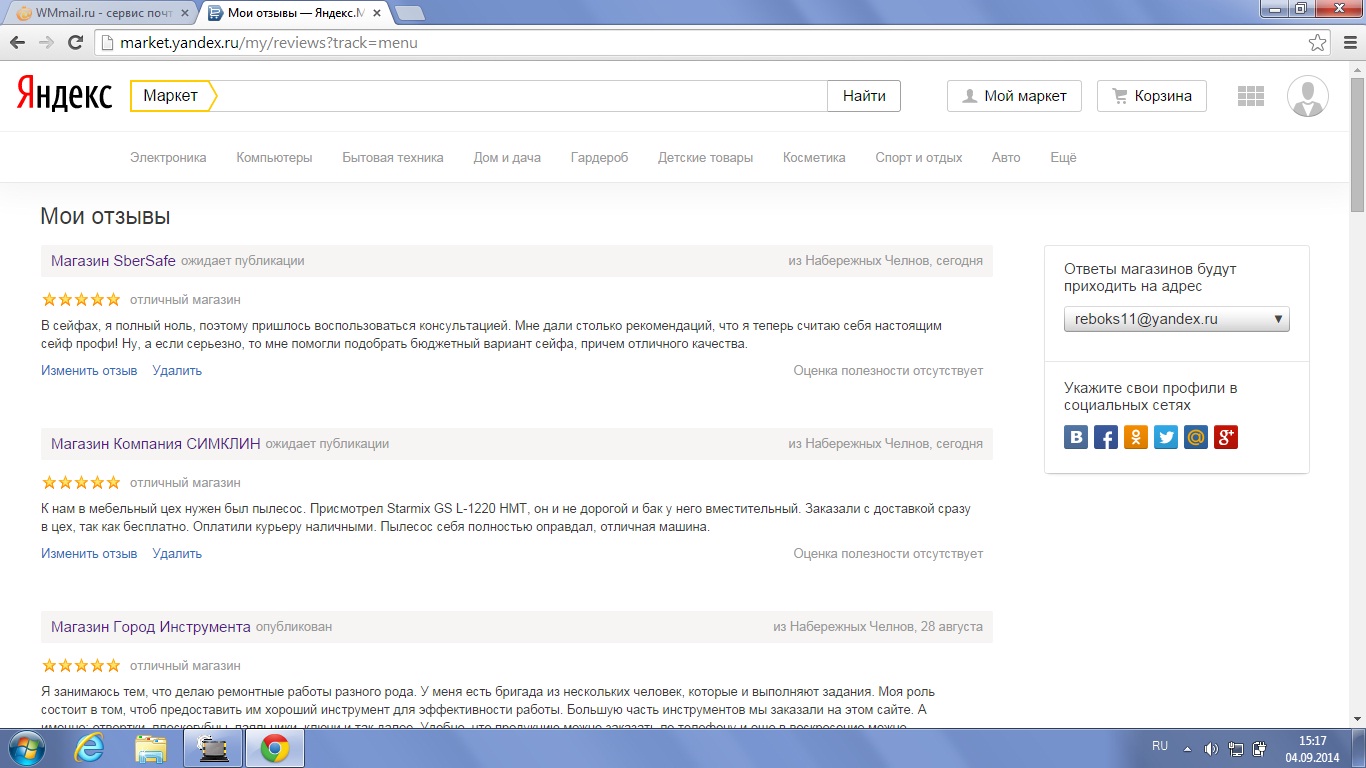The image size is (1366, 768).
Task: Click the network tray icon
Action: coord(1236,748)
